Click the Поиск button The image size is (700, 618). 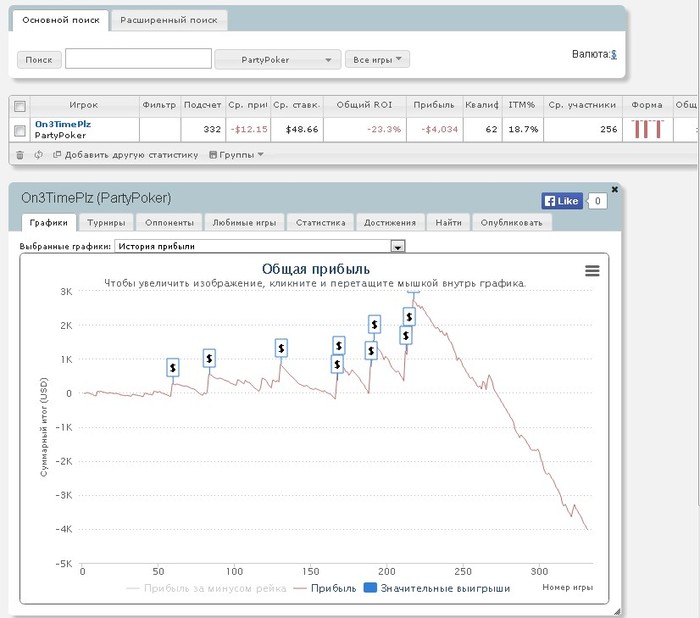pyautogui.click(x=39, y=60)
